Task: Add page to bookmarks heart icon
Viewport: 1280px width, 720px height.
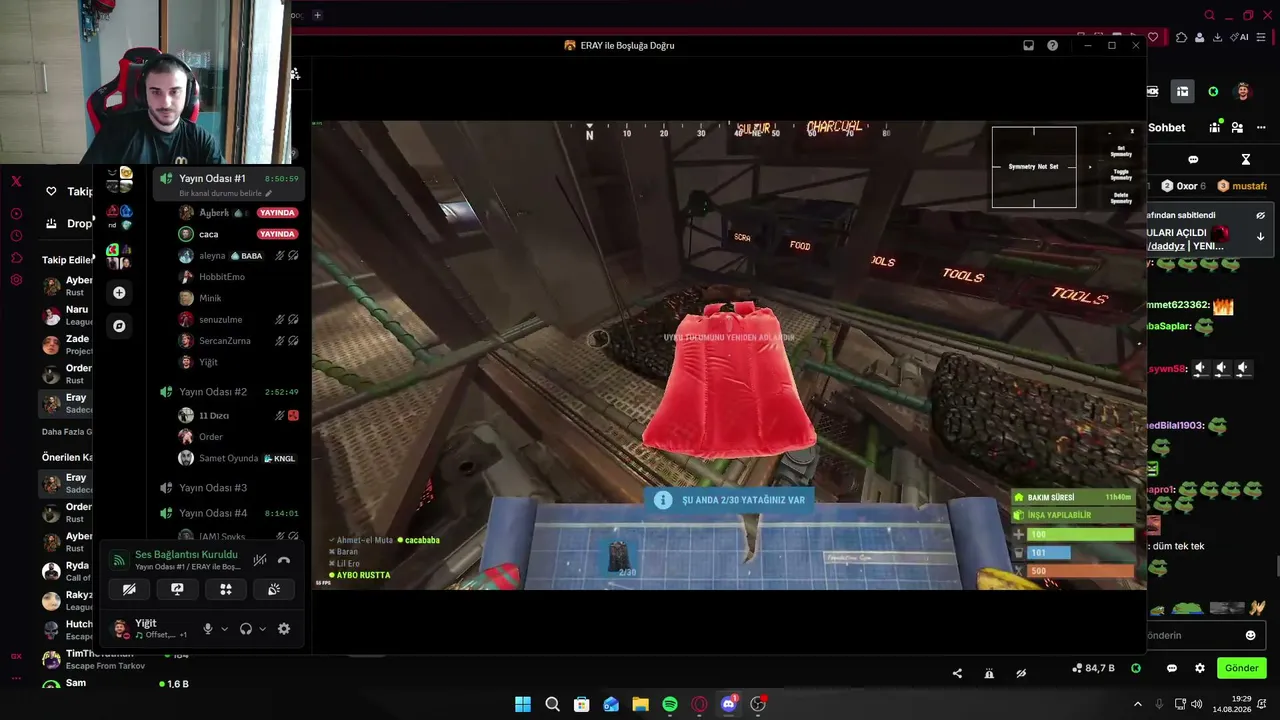Action: coord(1153,38)
